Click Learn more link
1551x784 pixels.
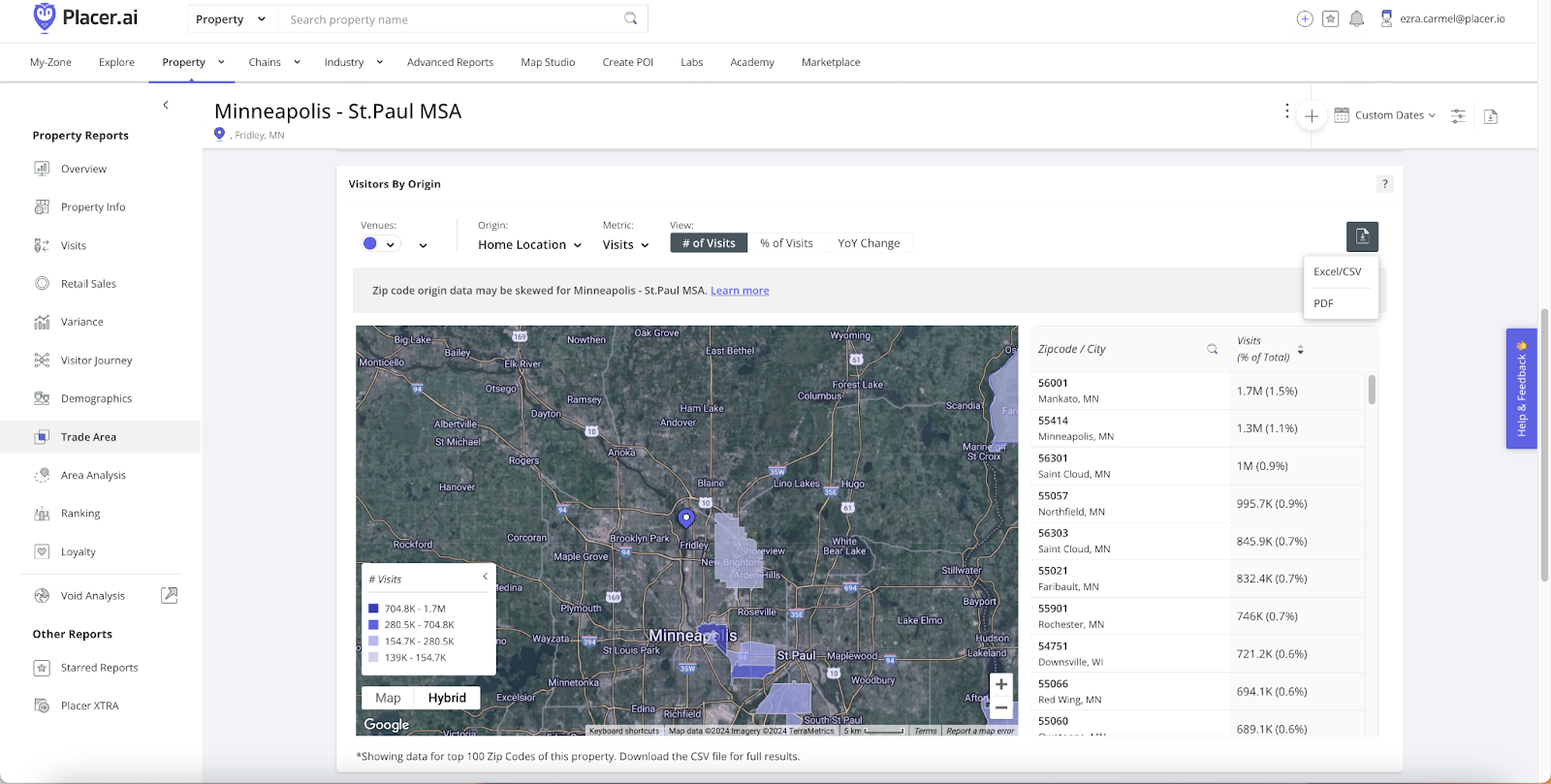(x=740, y=291)
